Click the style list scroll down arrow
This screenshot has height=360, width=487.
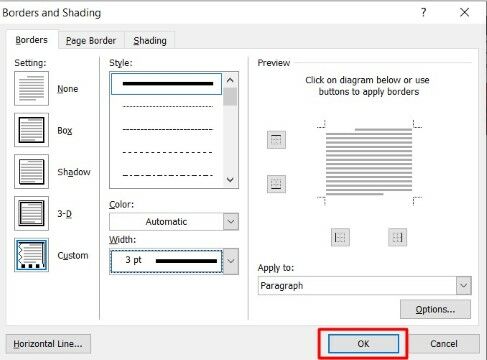pos(230,180)
